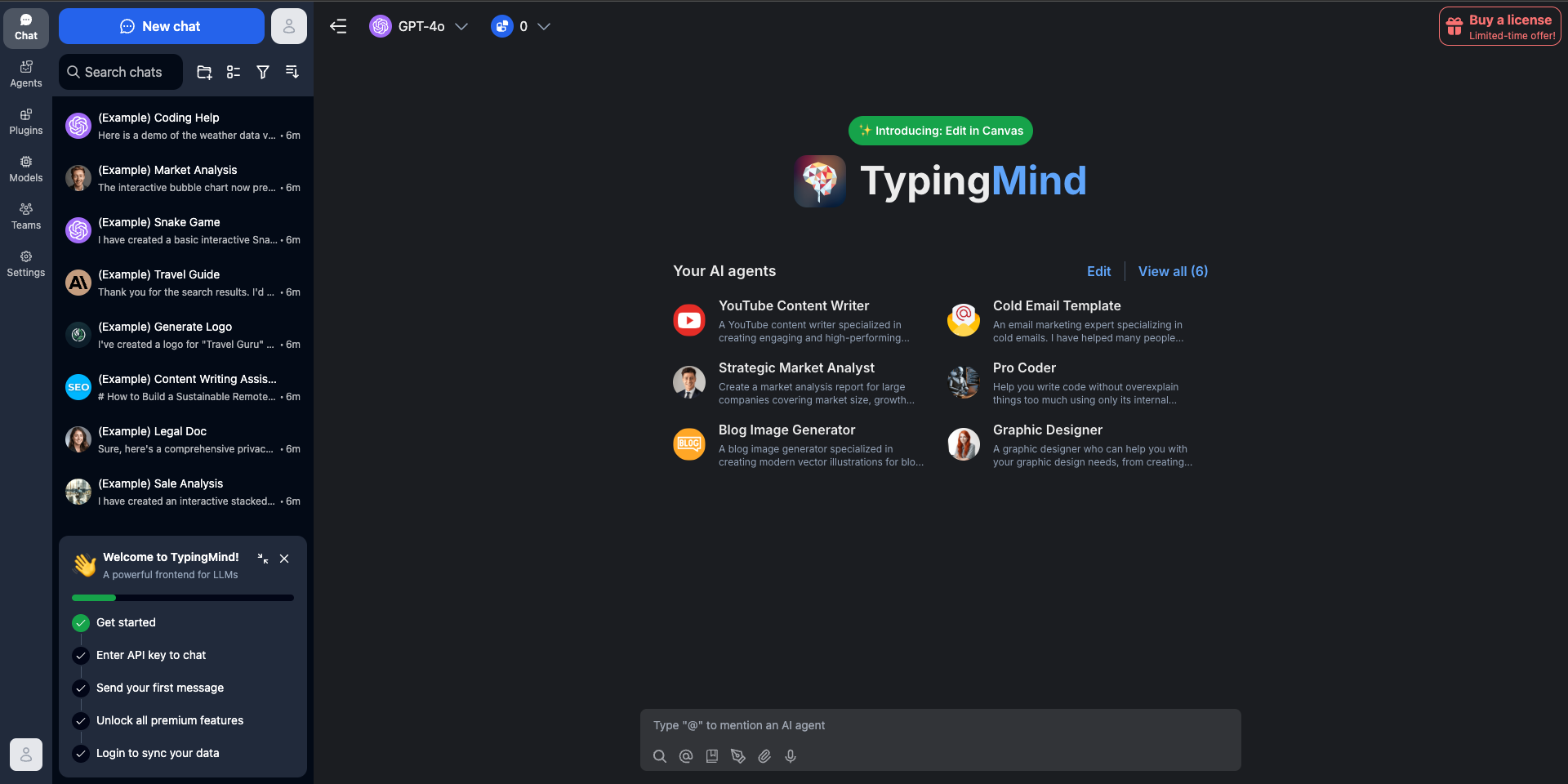Expand the plugins count dropdown
The height and width of the screenshot is (784, 1568).
click(521, 26)
